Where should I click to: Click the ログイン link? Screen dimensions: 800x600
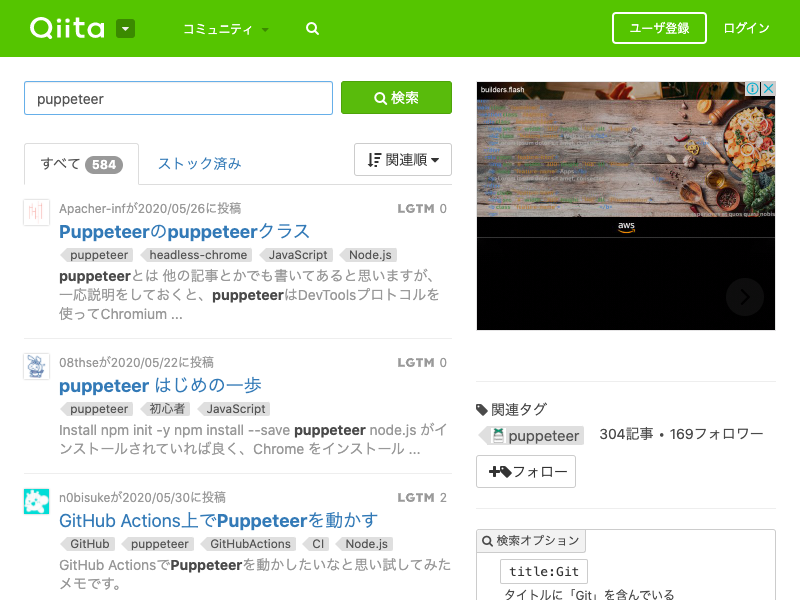click(746, 28)
